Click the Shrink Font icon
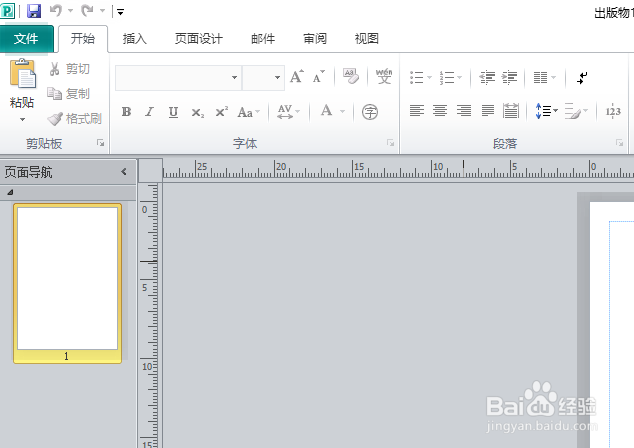The width and height of the screenshot is (634, 448). (x=319, y=76)
